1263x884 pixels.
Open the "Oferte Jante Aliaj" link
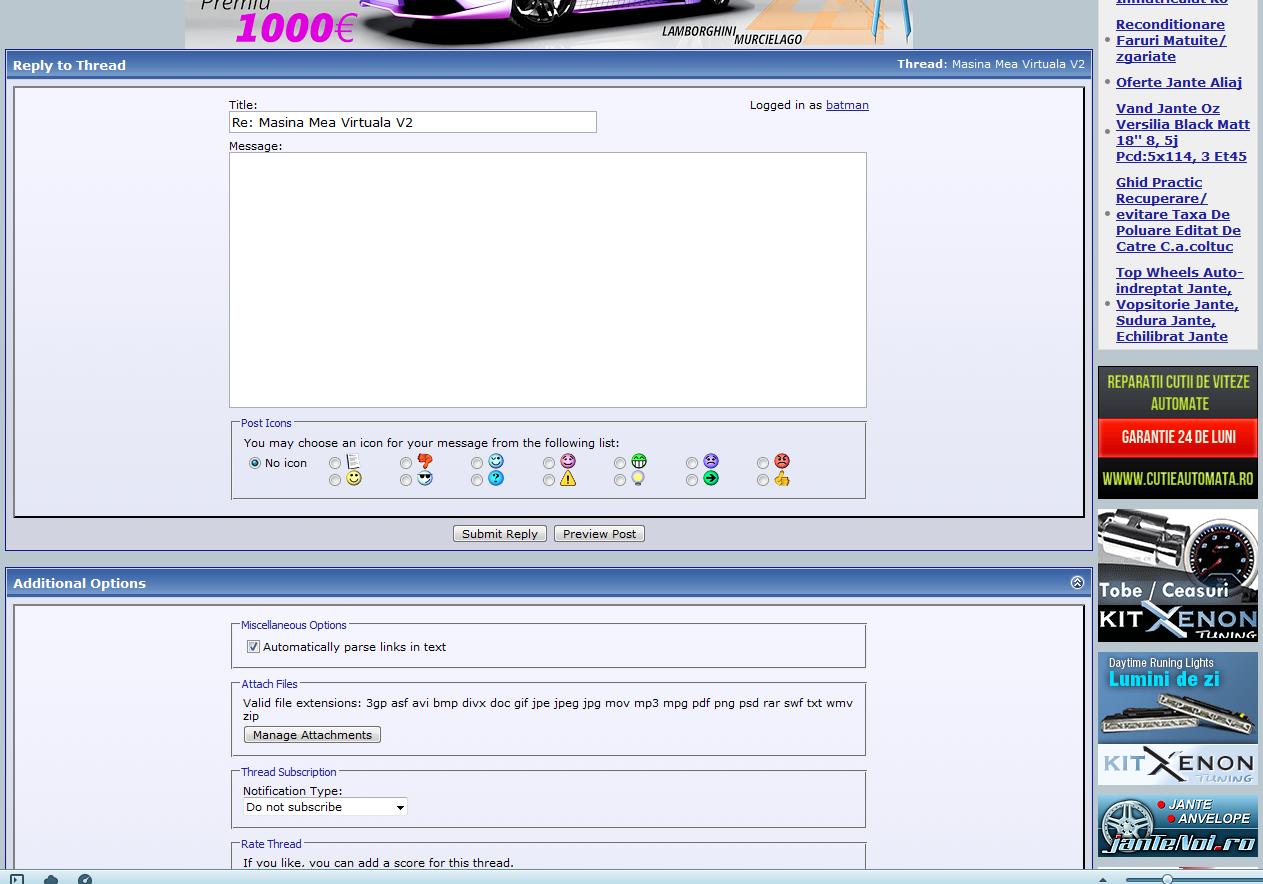1179,82
